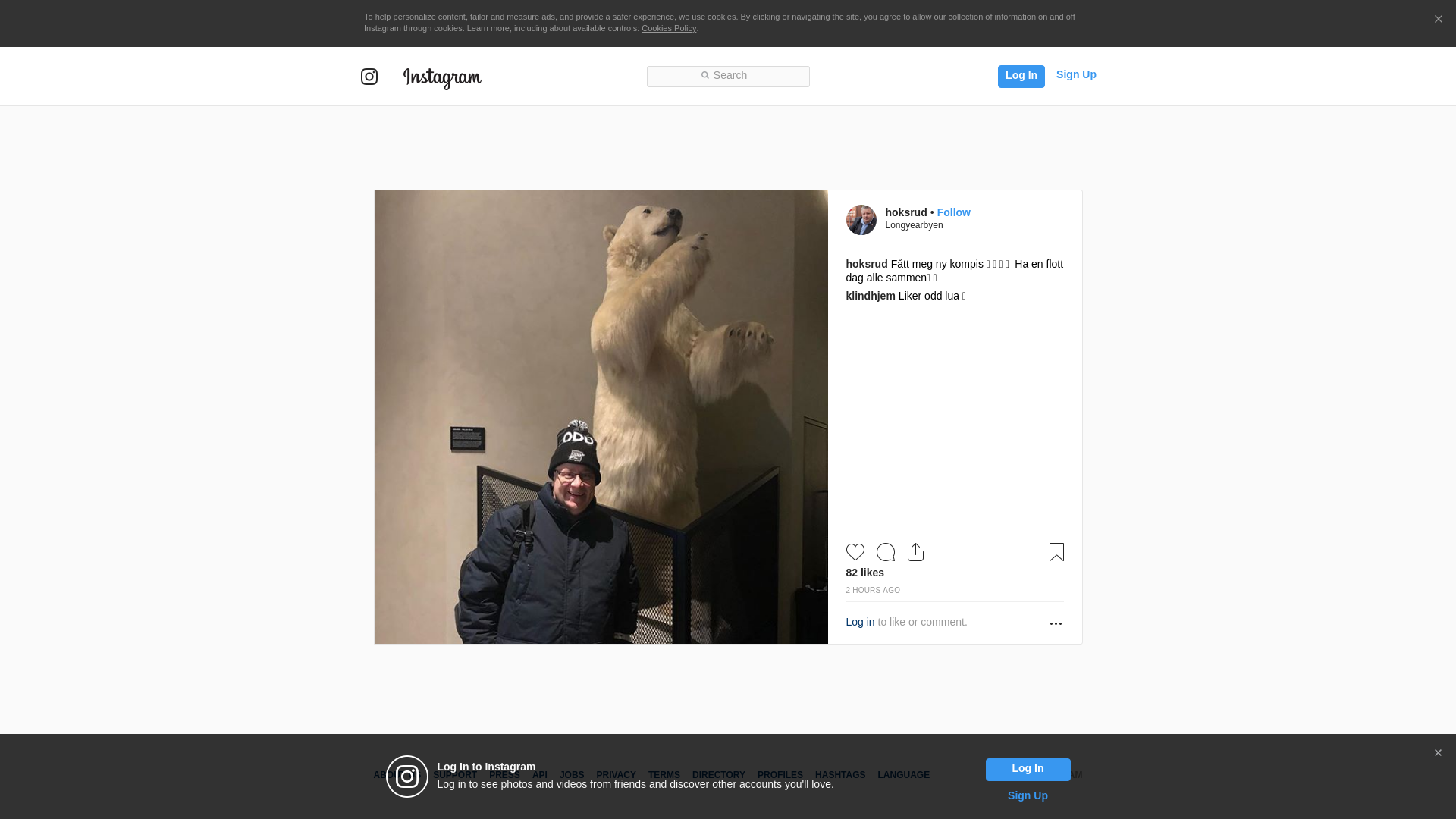Follow the hoksrud account

(953, 212)
